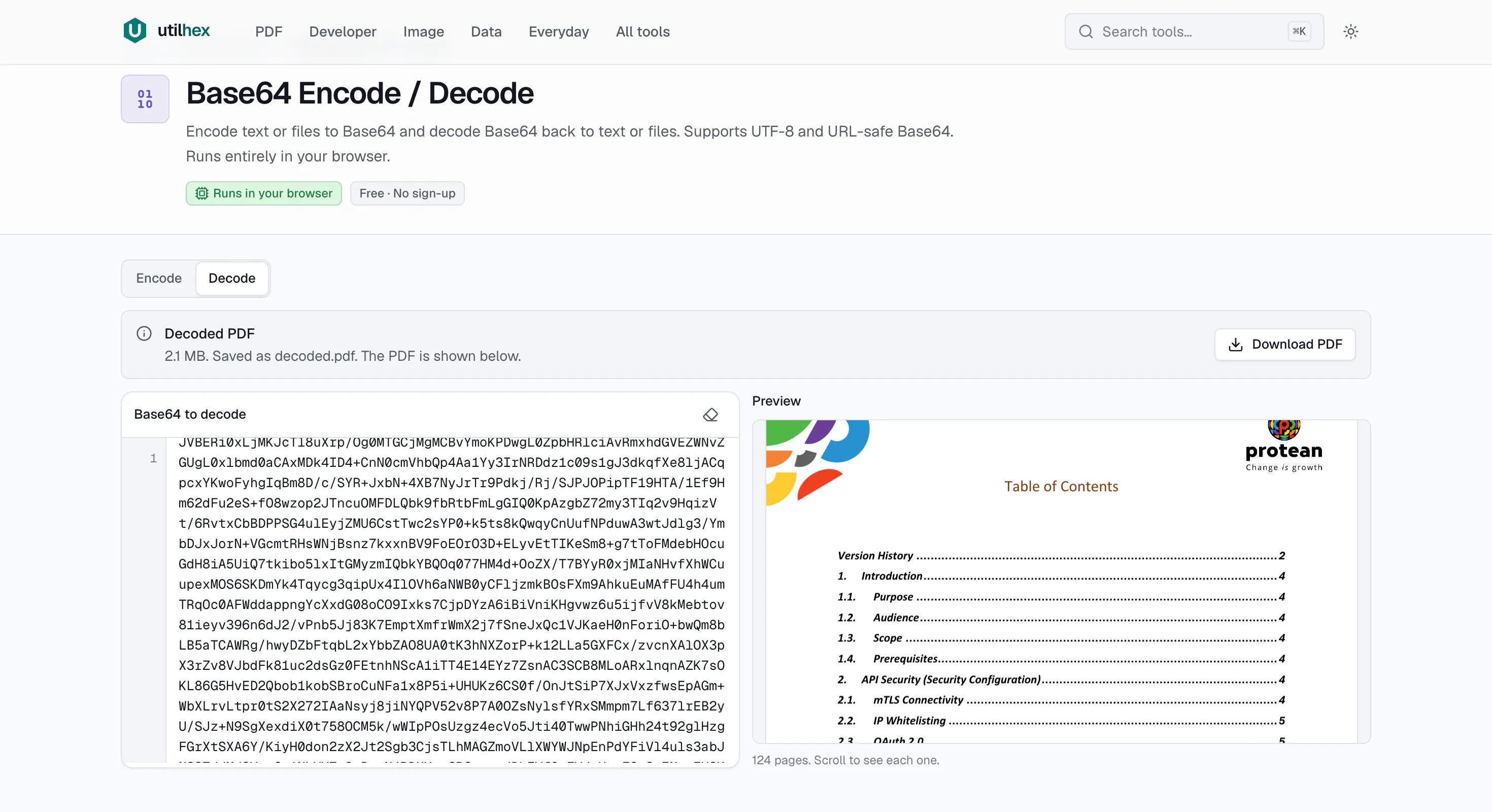Click the eraser icon to clear the input
Viewport: 1492px width, 812px height.
pyautogui.click(x=710, y=415)
